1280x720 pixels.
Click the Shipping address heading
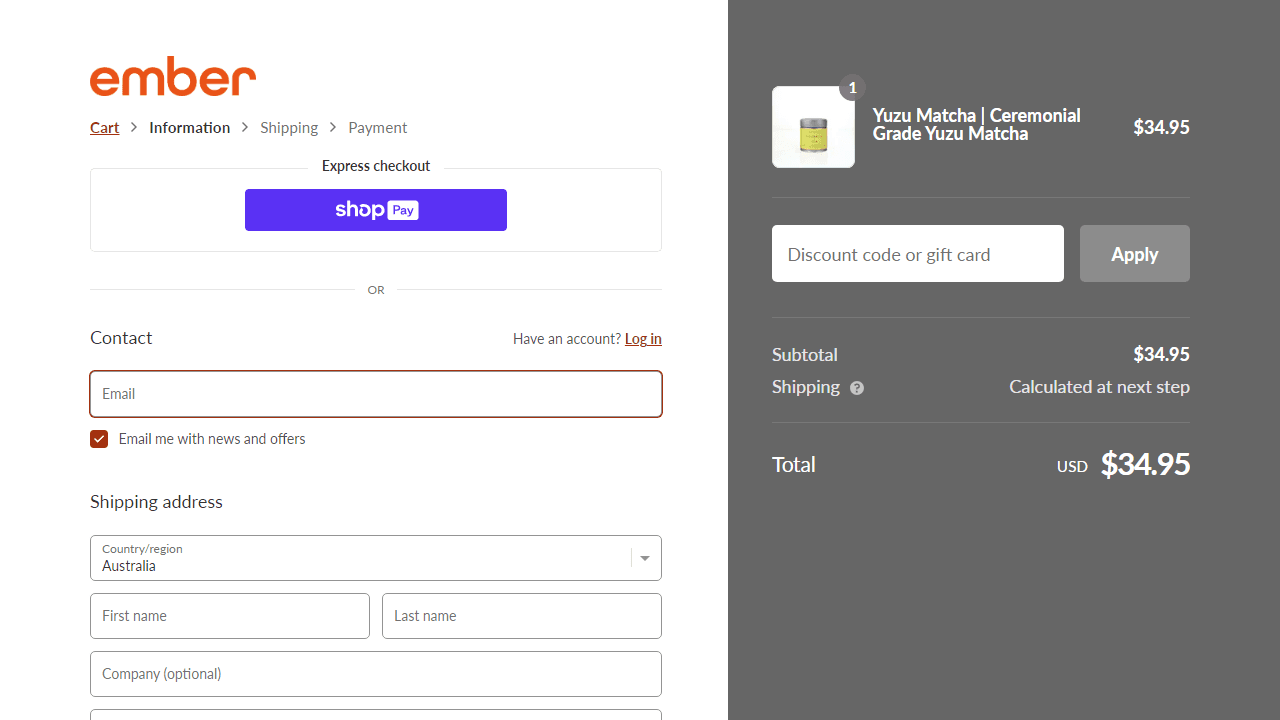pos(156,502)
